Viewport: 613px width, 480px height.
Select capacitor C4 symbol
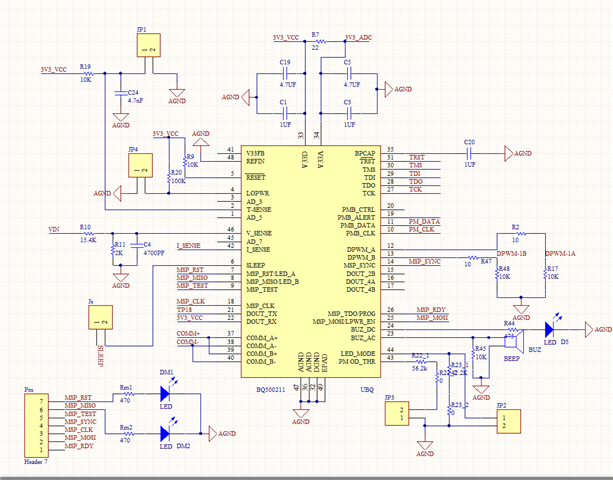pos(137,245)
